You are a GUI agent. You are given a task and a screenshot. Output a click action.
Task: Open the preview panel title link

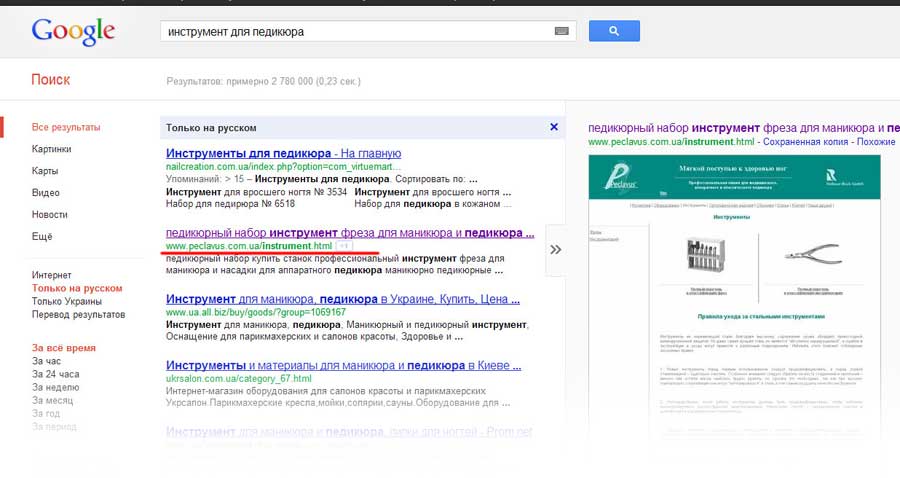coord(744,128)
